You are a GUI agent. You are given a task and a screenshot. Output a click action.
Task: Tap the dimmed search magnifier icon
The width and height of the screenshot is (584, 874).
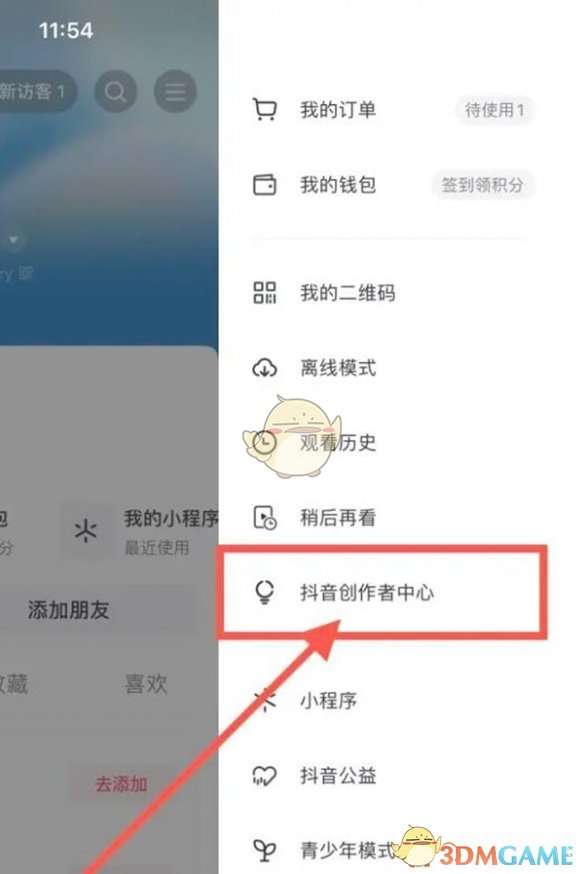115,91
